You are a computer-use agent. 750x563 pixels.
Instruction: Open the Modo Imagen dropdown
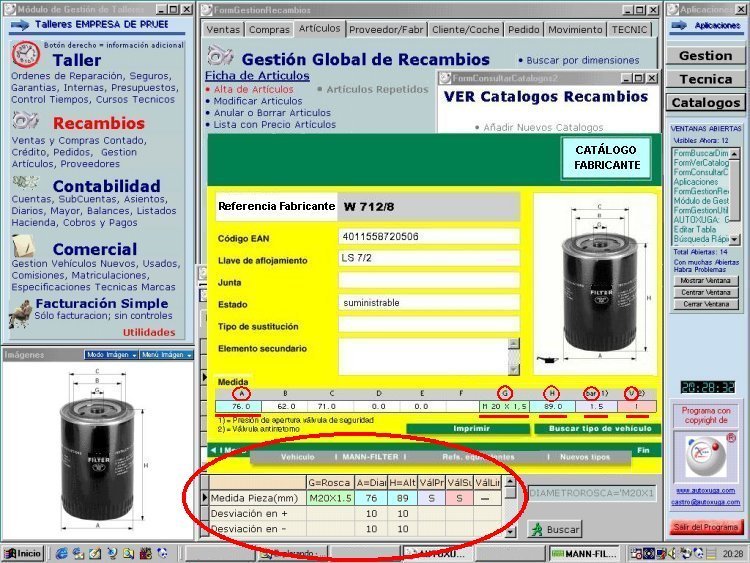point(111,355)
